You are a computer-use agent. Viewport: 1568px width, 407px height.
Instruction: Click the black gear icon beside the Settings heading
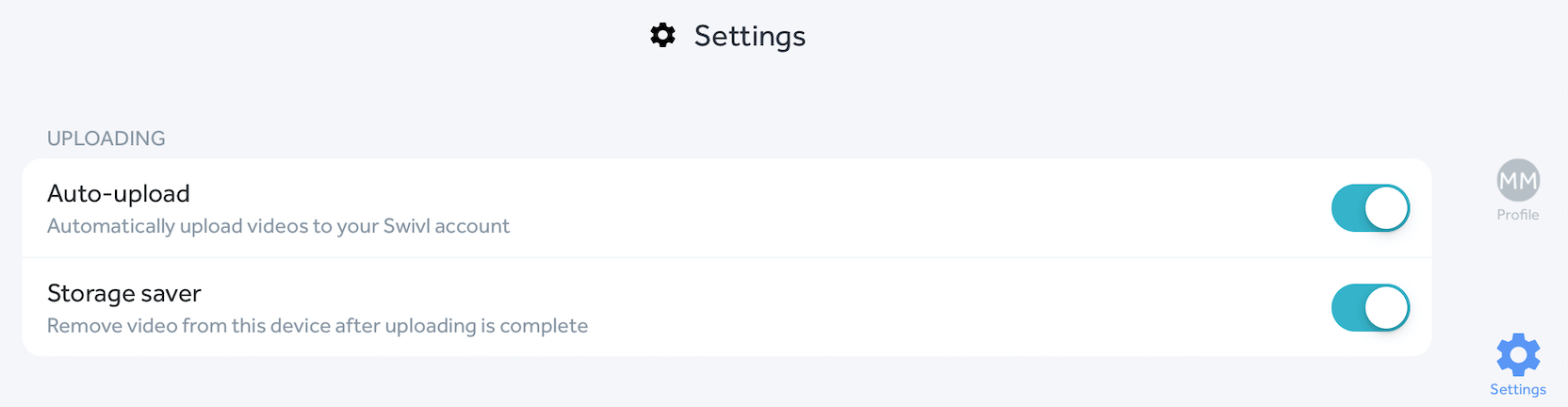663,36
